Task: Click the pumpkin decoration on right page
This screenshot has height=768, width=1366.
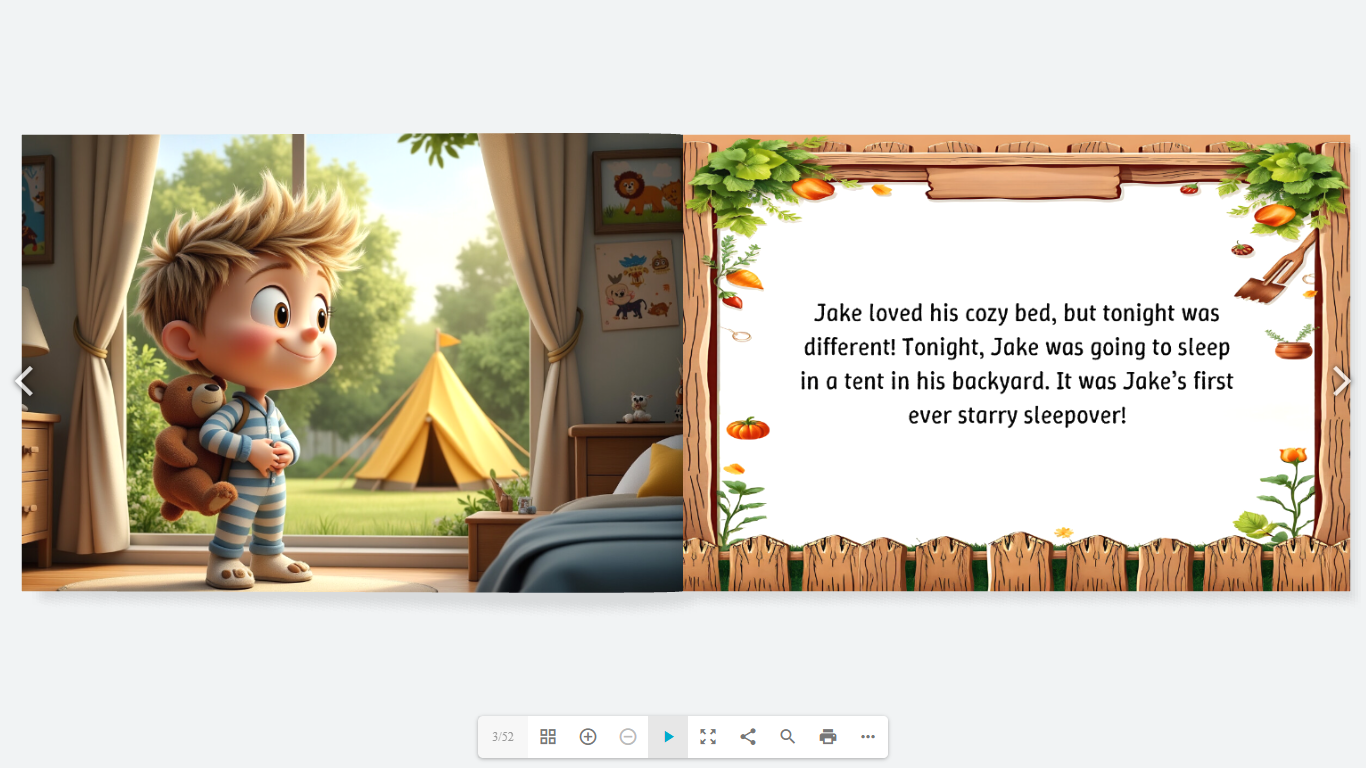Action: point(747,429)
